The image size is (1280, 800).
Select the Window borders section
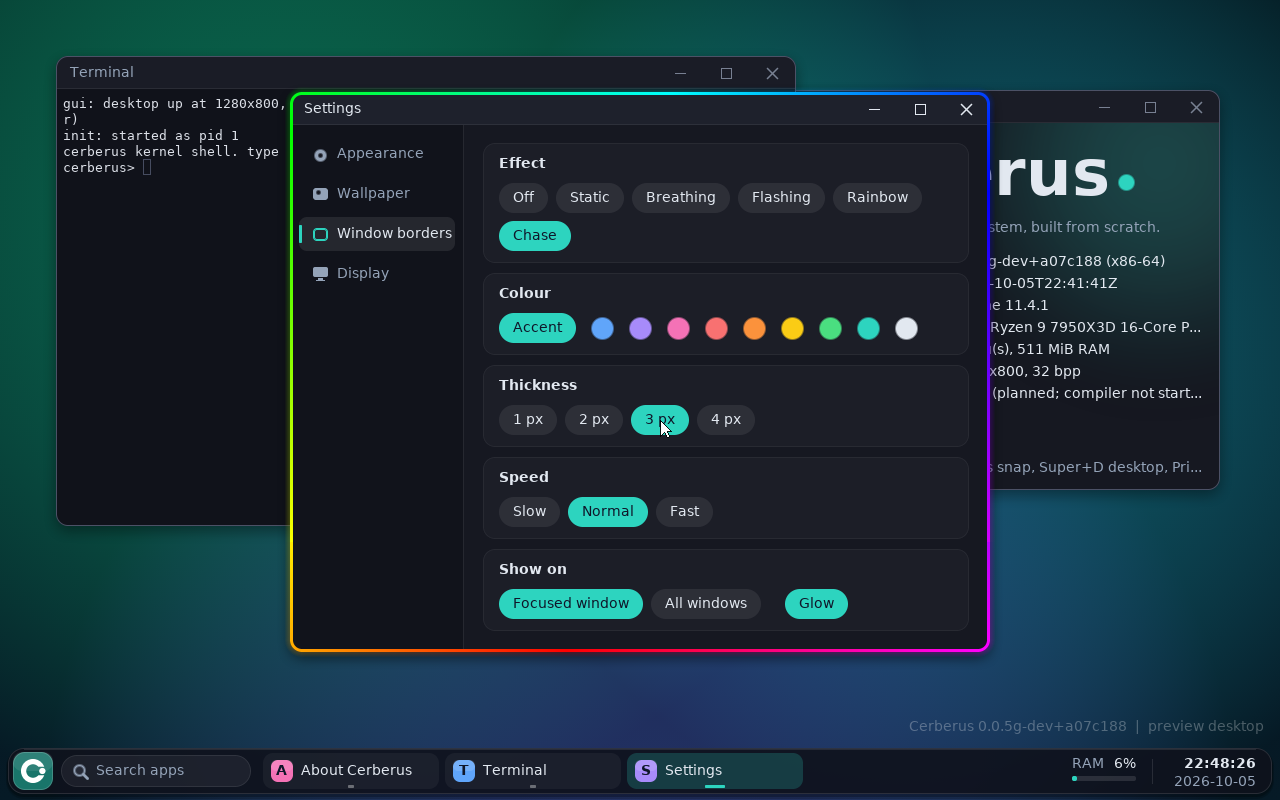pyautogui.click(x=377, y=233)
